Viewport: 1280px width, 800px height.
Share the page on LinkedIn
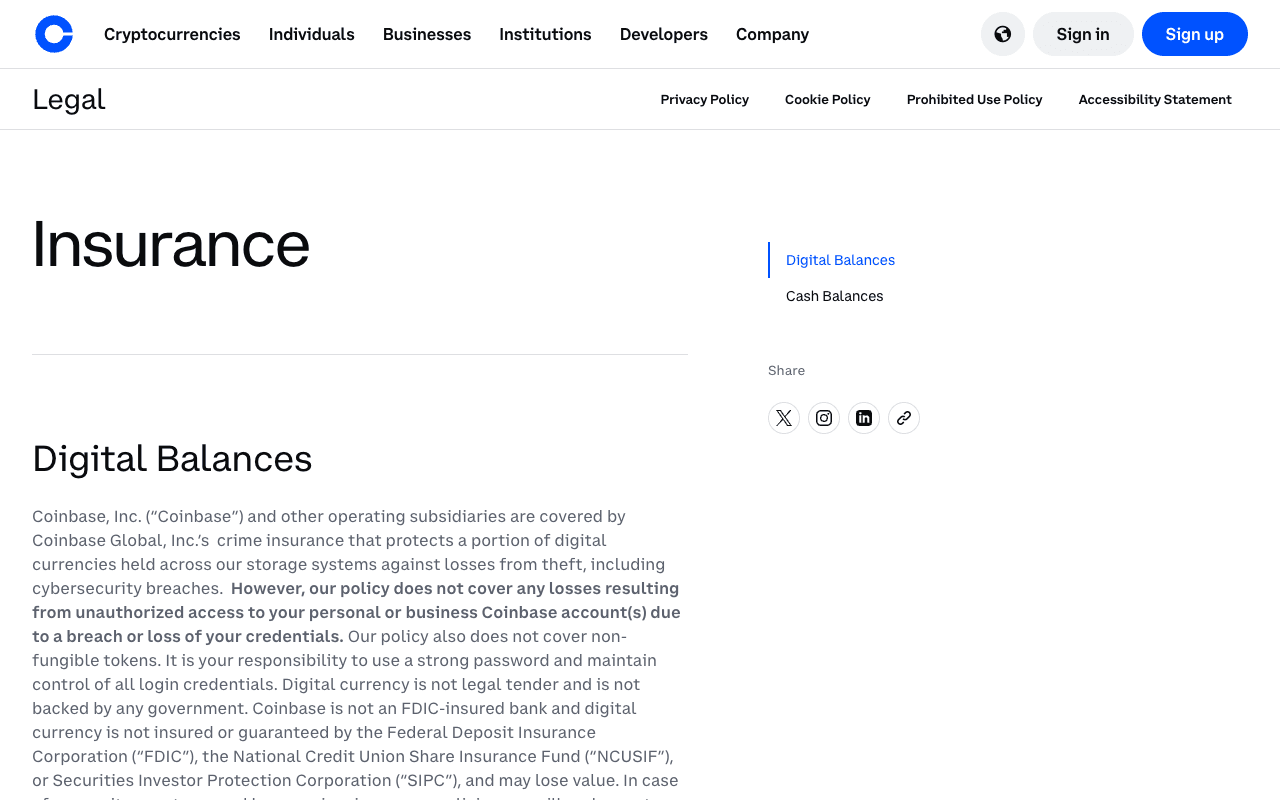tap(864, 418)
